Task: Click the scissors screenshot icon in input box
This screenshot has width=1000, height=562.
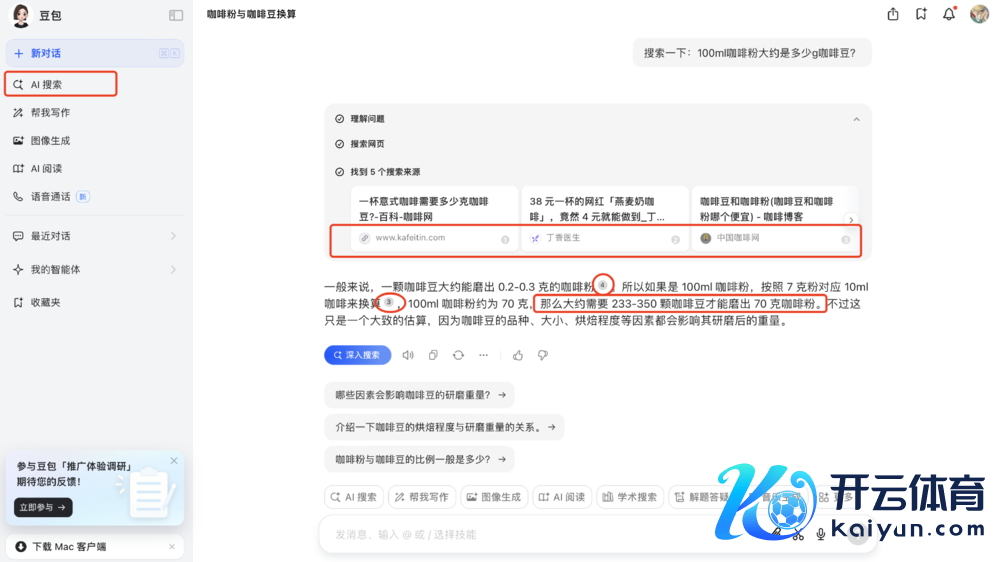Action: click(x=798, y=535)
